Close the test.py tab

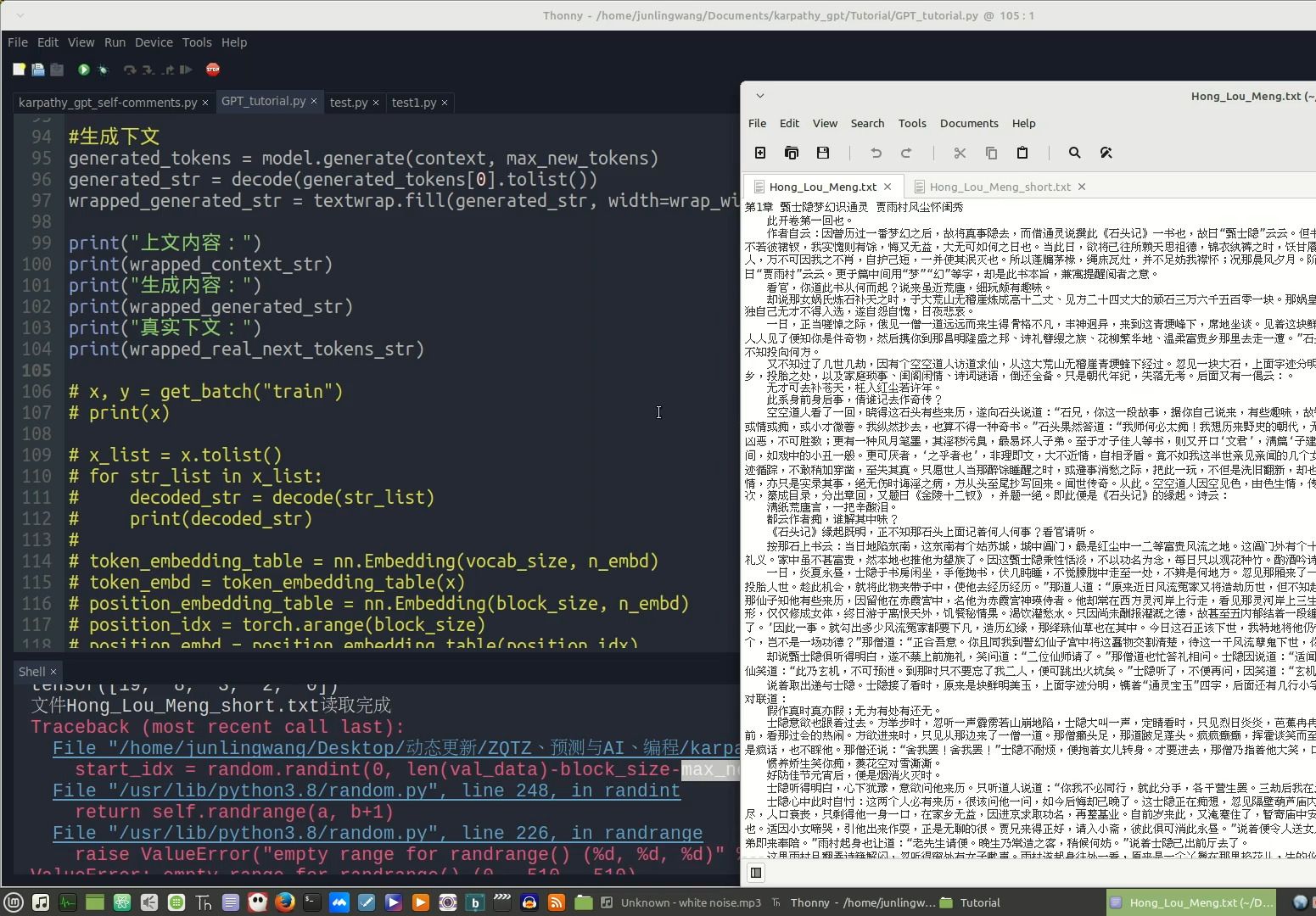[376, 103]
